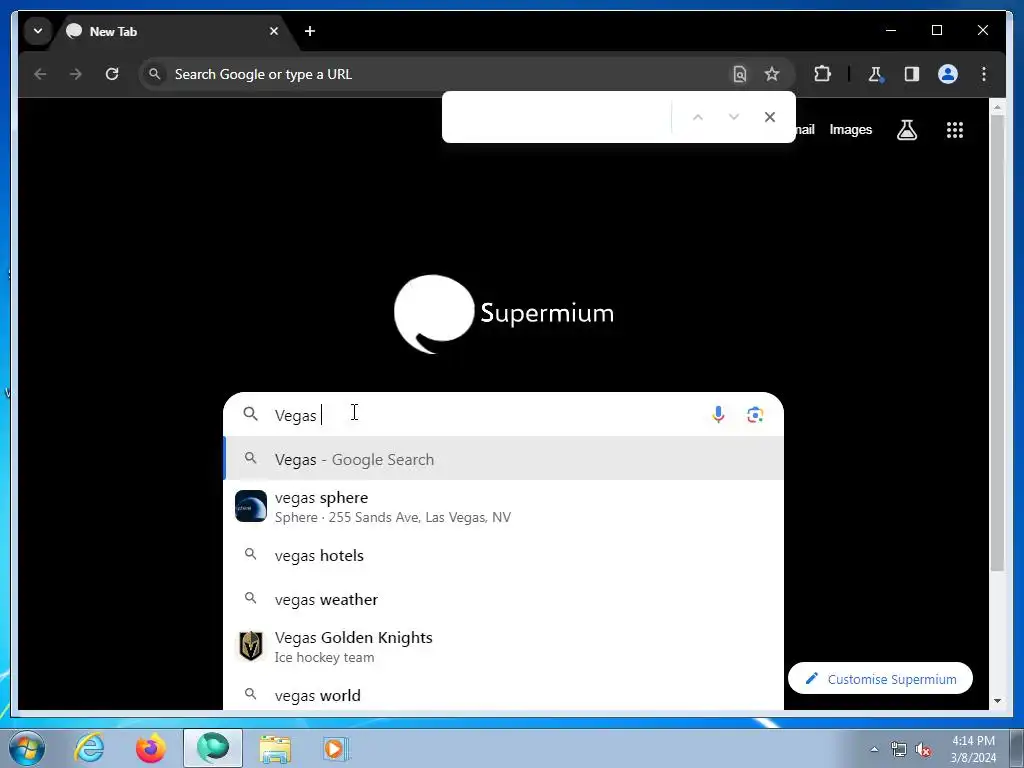Click the find-in-page text field
The width and height of the screenshot is (1024, 768).
558,117
